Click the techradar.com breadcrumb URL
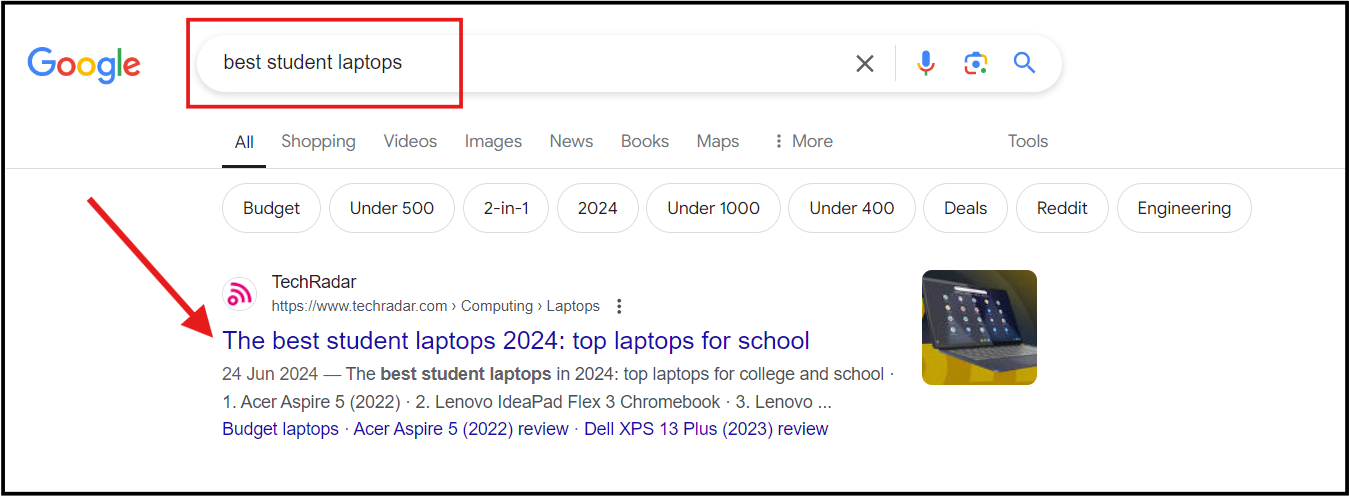 click(x=436, y=306)
